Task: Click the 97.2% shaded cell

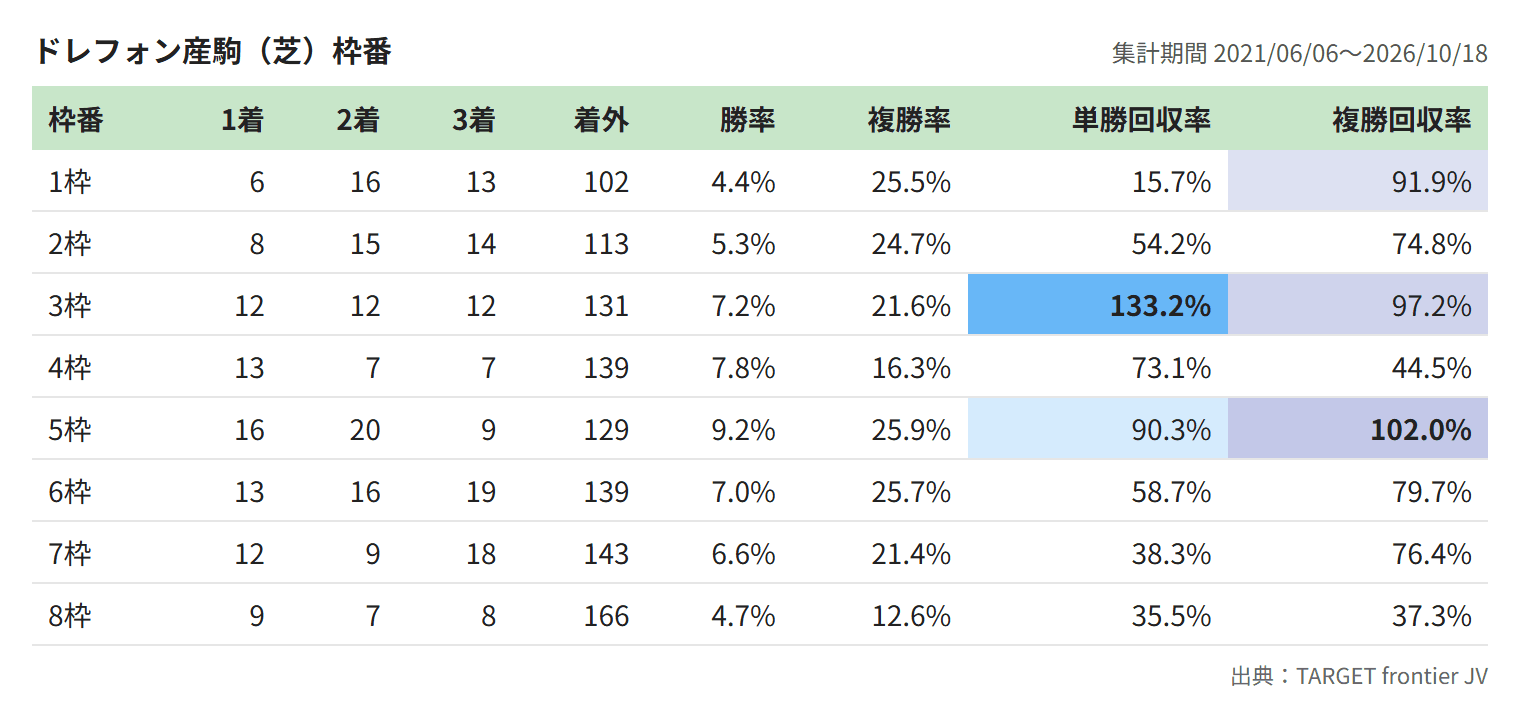Action: pos(1358,305)
